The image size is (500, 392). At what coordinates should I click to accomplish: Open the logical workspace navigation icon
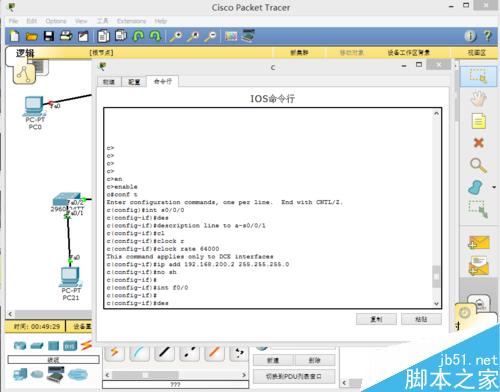24,74
